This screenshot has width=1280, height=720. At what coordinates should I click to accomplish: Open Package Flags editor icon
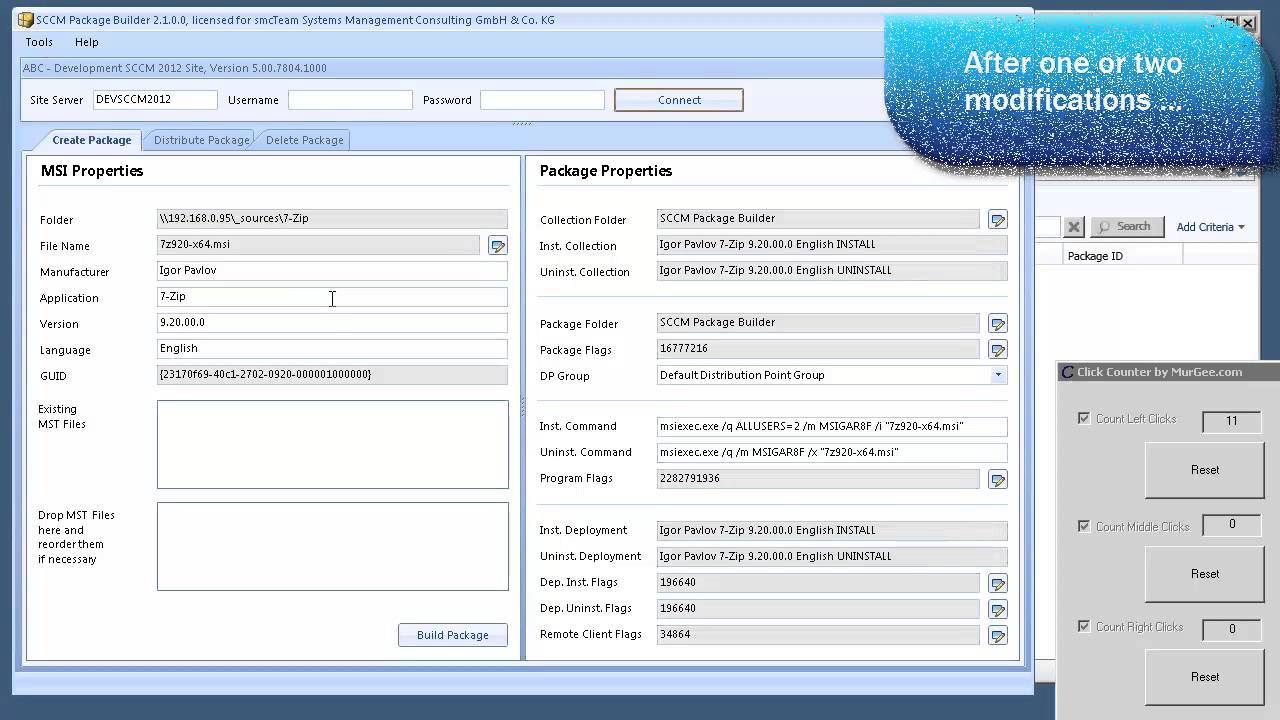(997, 349)
